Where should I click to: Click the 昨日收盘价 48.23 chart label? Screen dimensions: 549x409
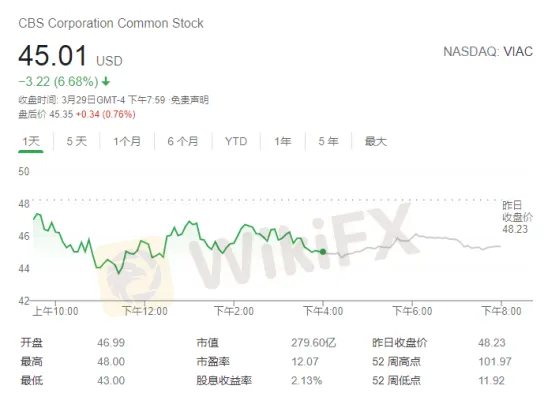point(517,217)
